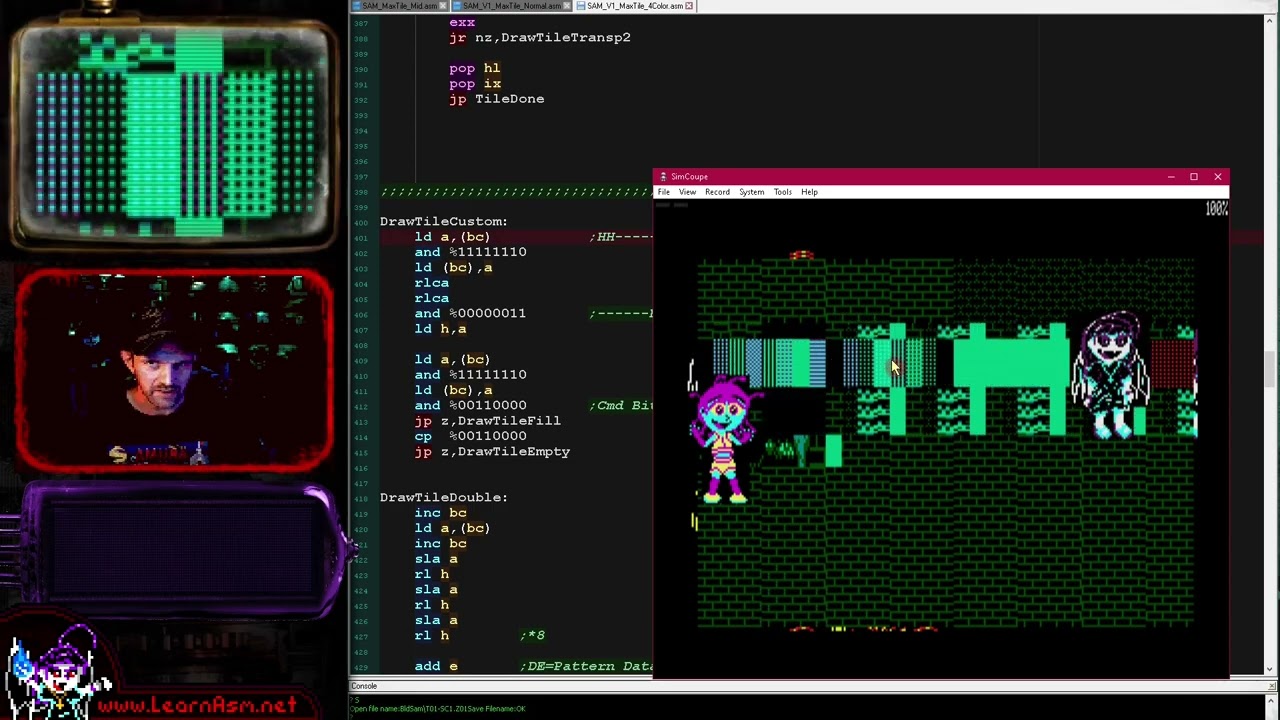Switch to the SAM_V1_MaxTile_Normal.asm tab
This screenshot has width=1280, height=720.
pos(511,6)
